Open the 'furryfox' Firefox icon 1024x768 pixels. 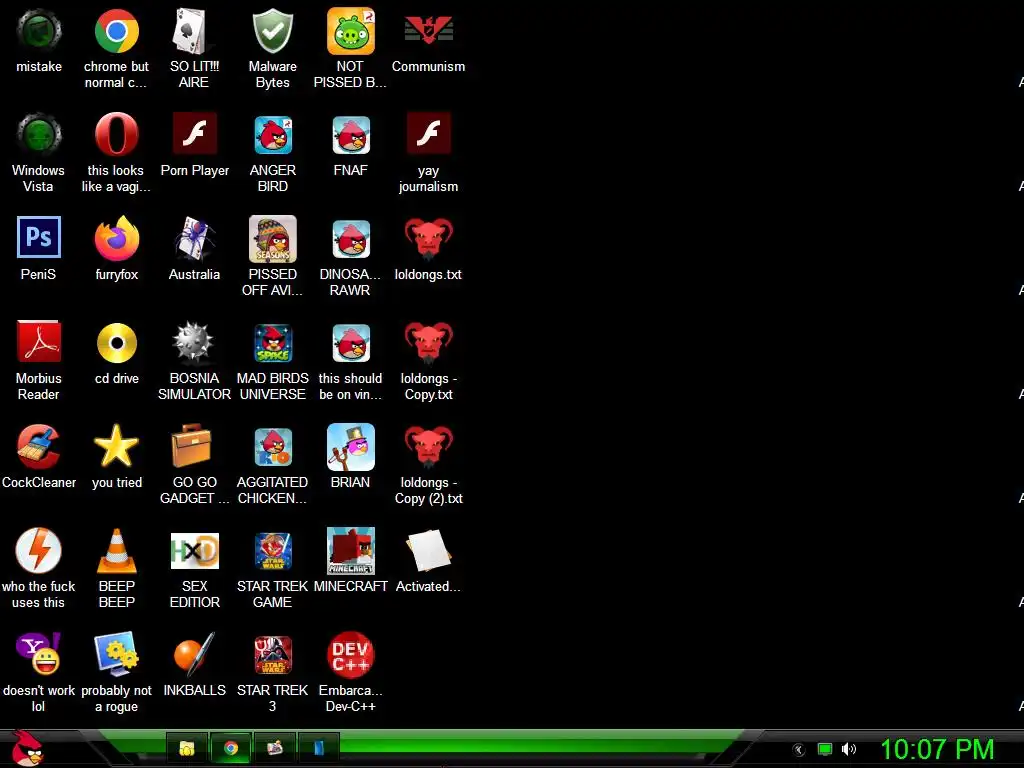point(116,238)
